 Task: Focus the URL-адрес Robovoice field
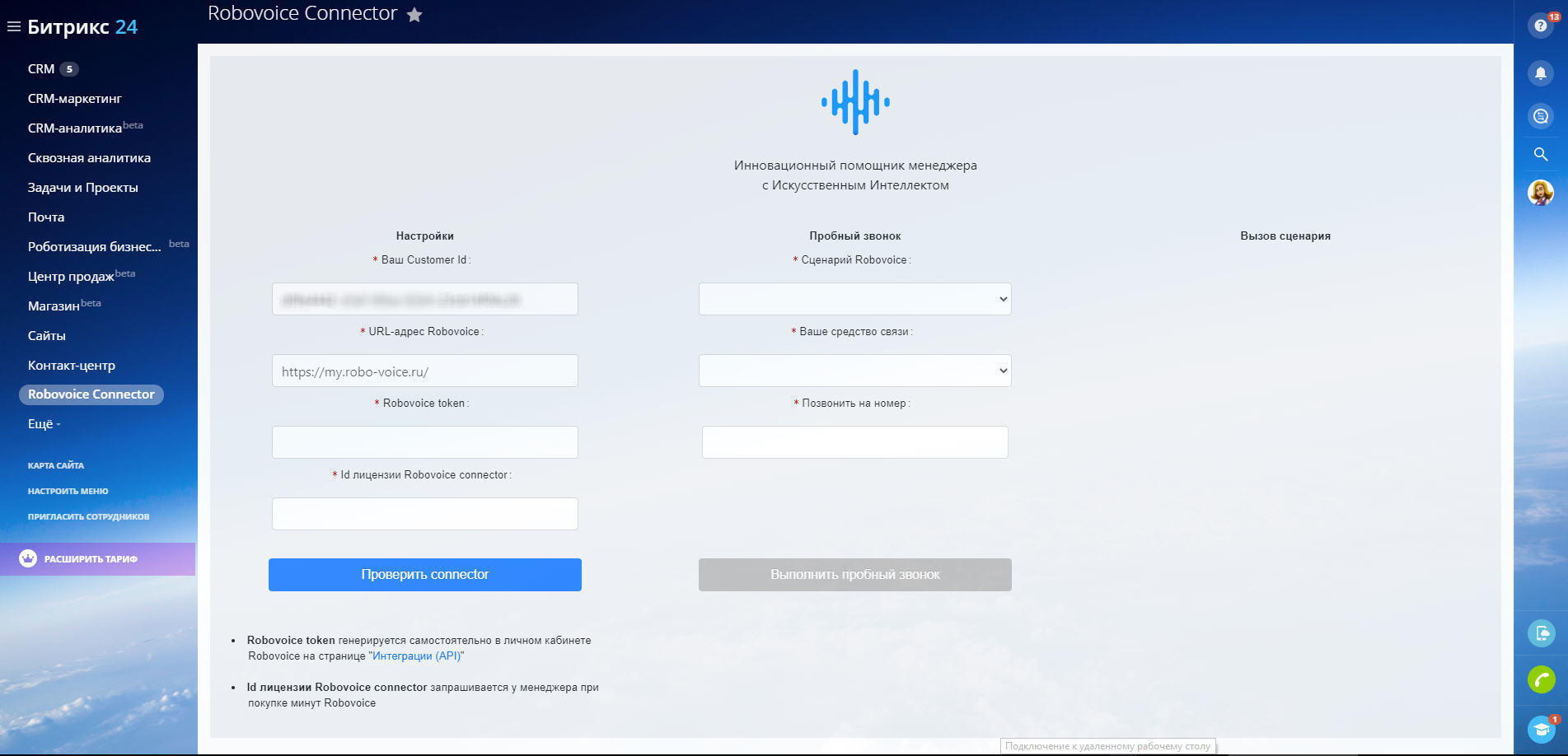pos(425,371)
